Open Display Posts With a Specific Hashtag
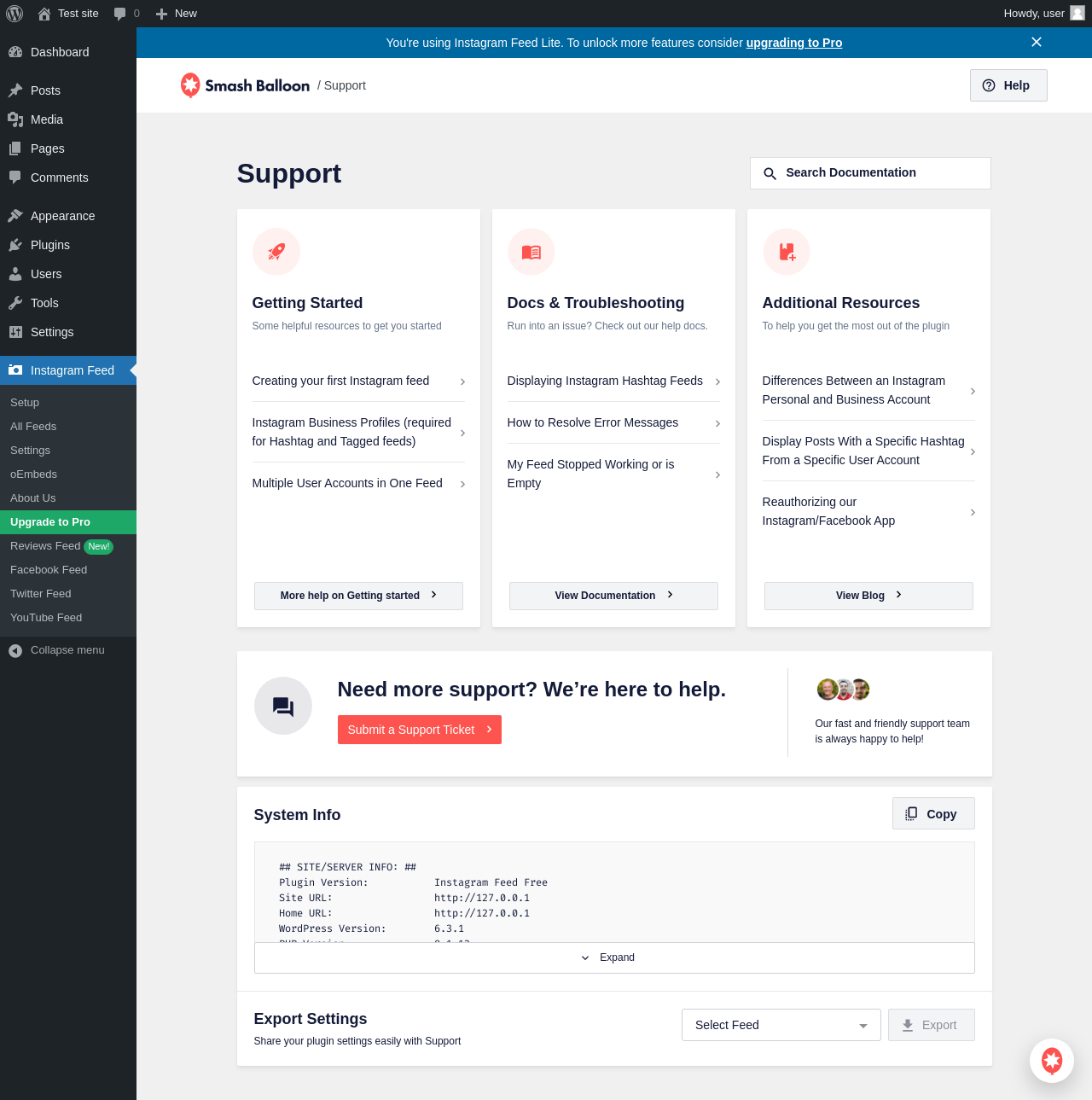This screenshot has width=1092, height=1100. click(868, 451)
